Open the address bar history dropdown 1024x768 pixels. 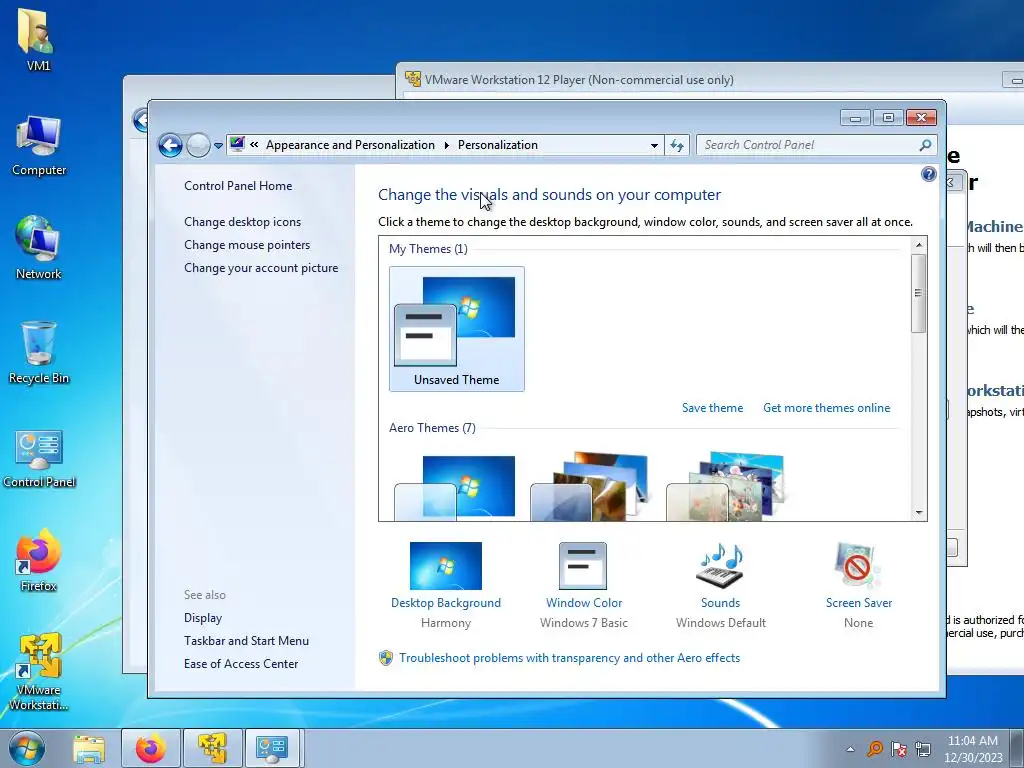654,145
